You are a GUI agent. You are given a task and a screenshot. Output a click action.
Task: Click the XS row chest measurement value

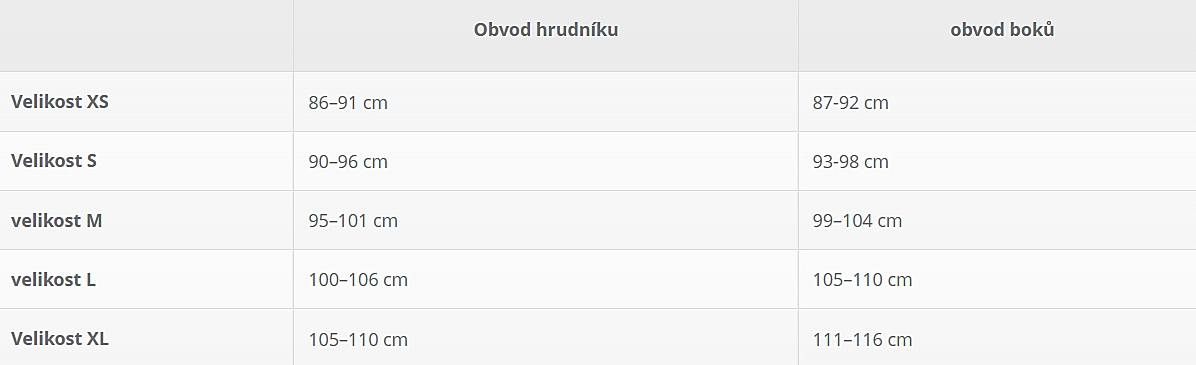348,102
